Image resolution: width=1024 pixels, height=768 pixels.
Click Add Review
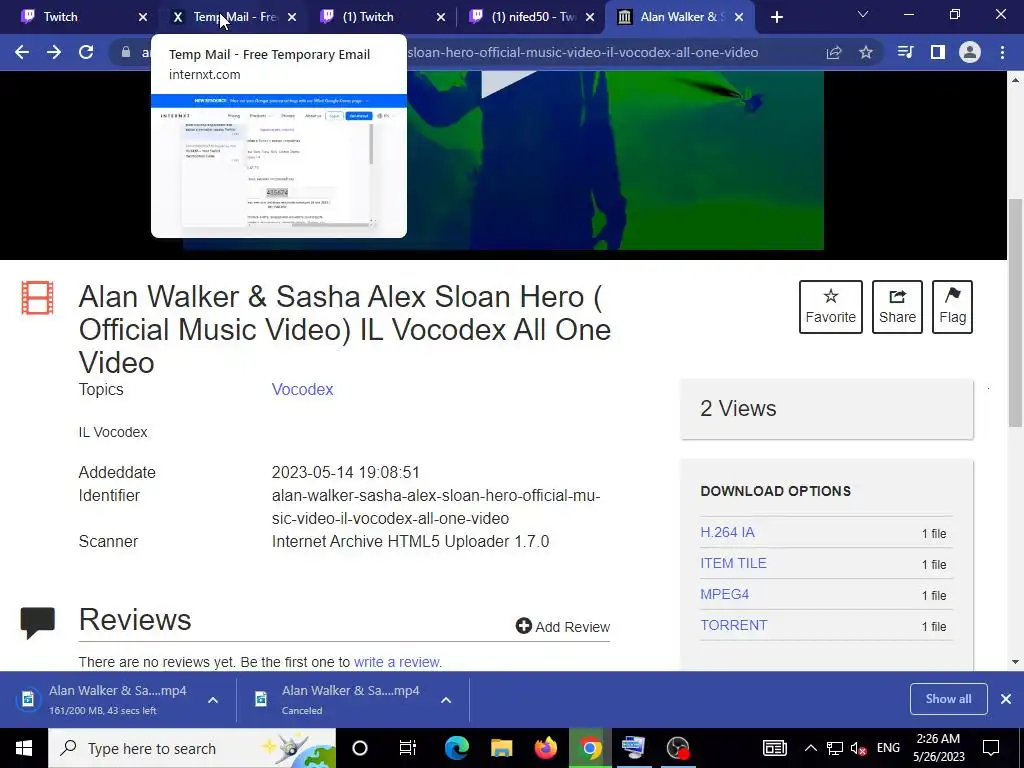point(563,626)
